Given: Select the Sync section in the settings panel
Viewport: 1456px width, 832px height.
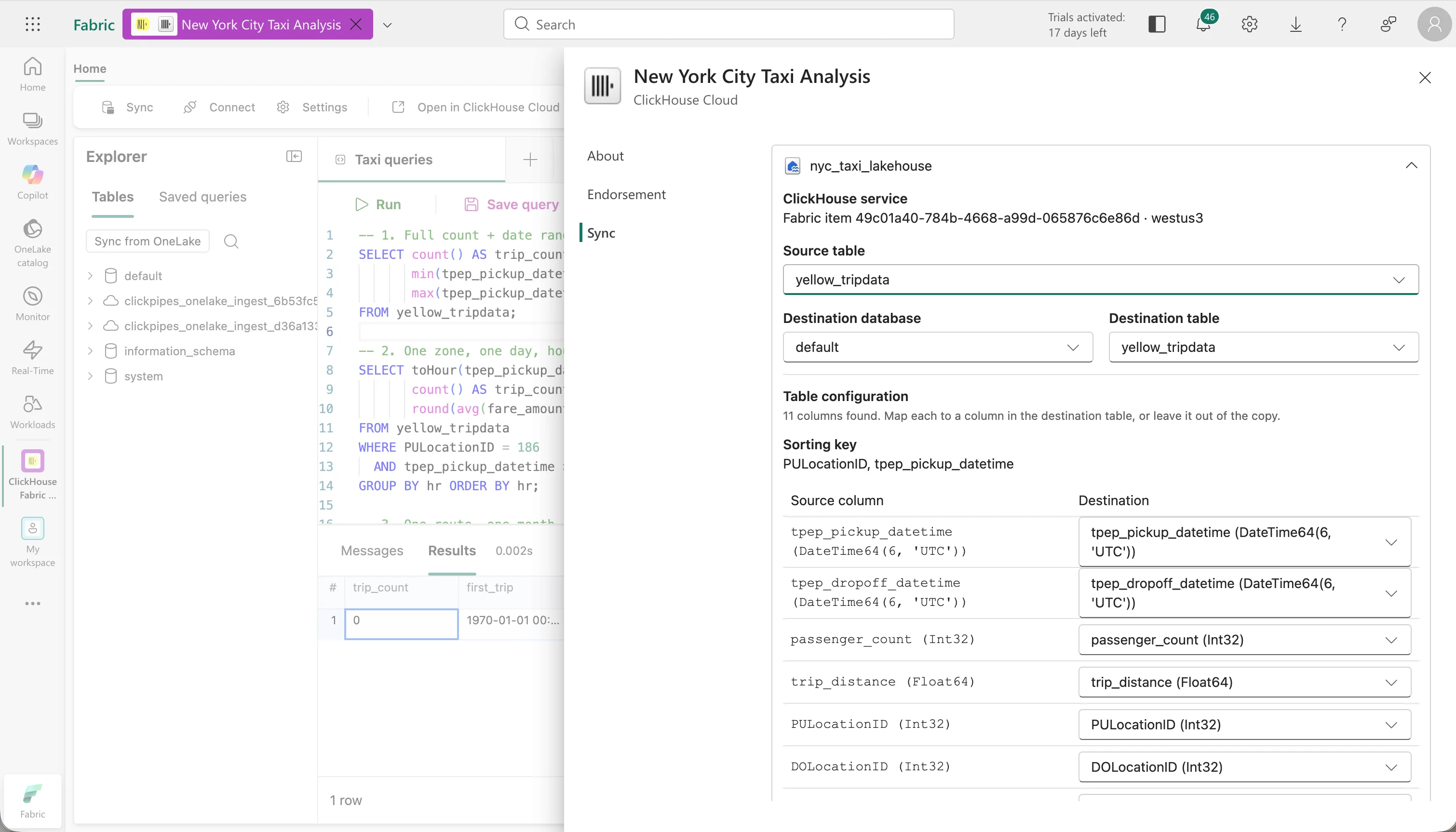Looking at the screenshot, I should pyautogui.click(x=601, y=233).
